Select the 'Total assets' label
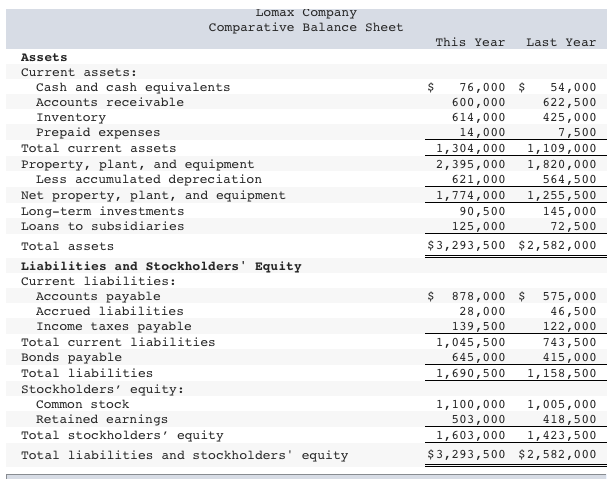This screenshot has width=616, height=480. point(67,246)
